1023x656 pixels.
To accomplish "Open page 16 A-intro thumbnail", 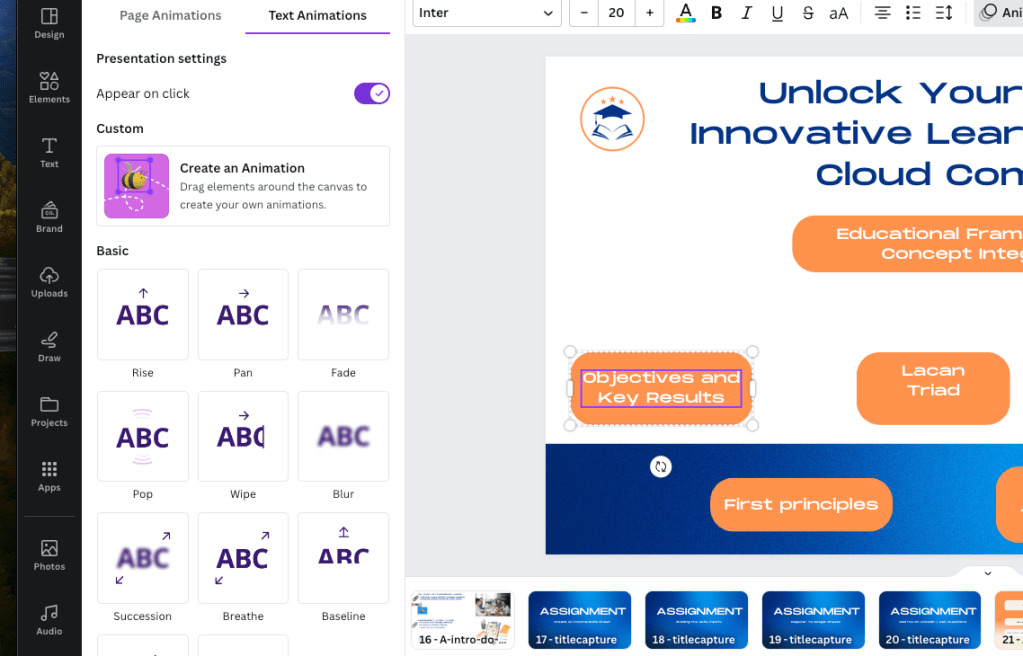I will coord(463,620).
